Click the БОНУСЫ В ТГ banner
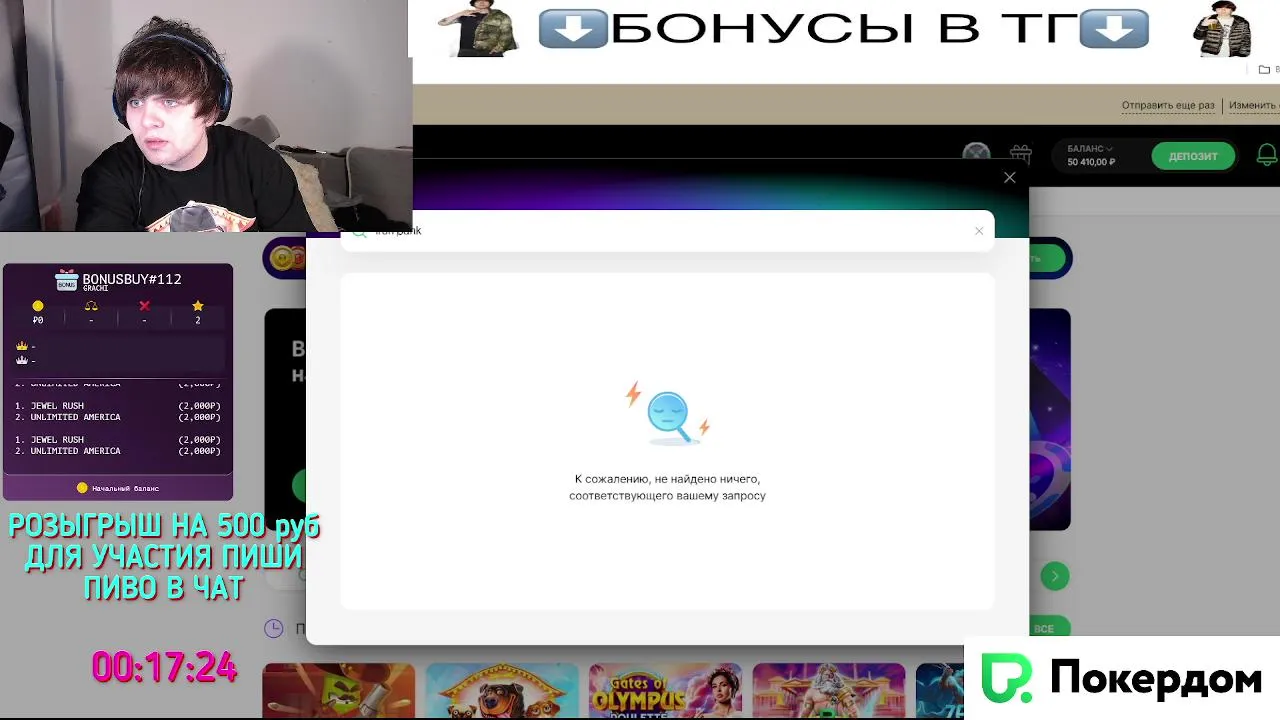1280x720 pixels. (844, 29)
